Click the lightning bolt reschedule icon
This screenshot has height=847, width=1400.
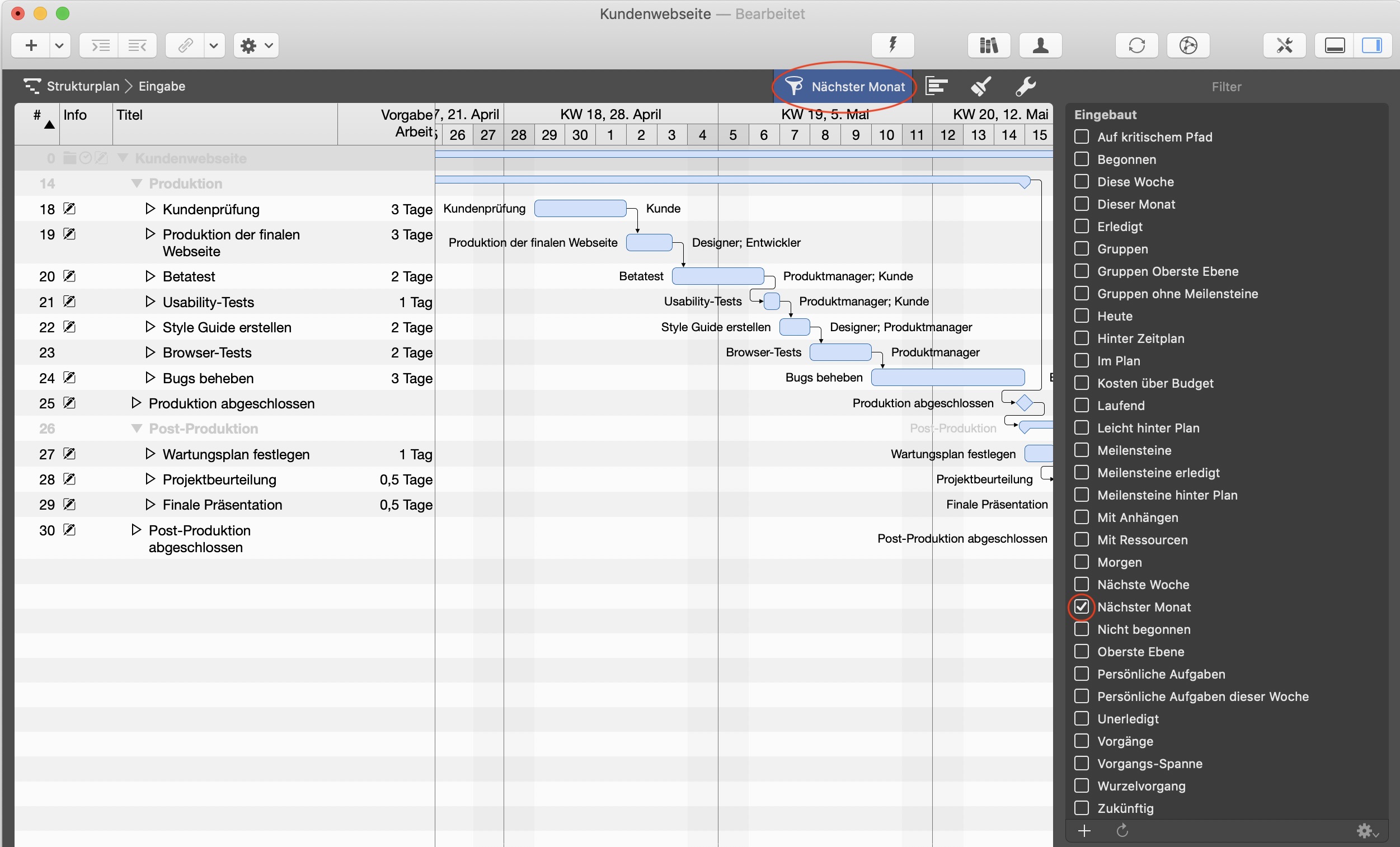[x=892, y=45]
